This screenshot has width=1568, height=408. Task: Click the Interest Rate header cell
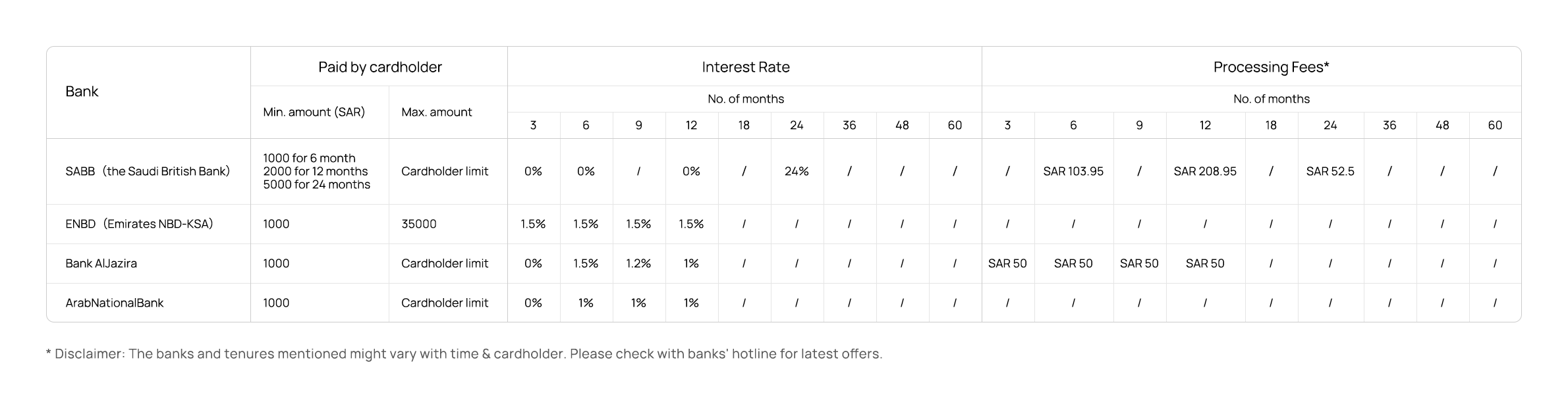tap(745, 67)
